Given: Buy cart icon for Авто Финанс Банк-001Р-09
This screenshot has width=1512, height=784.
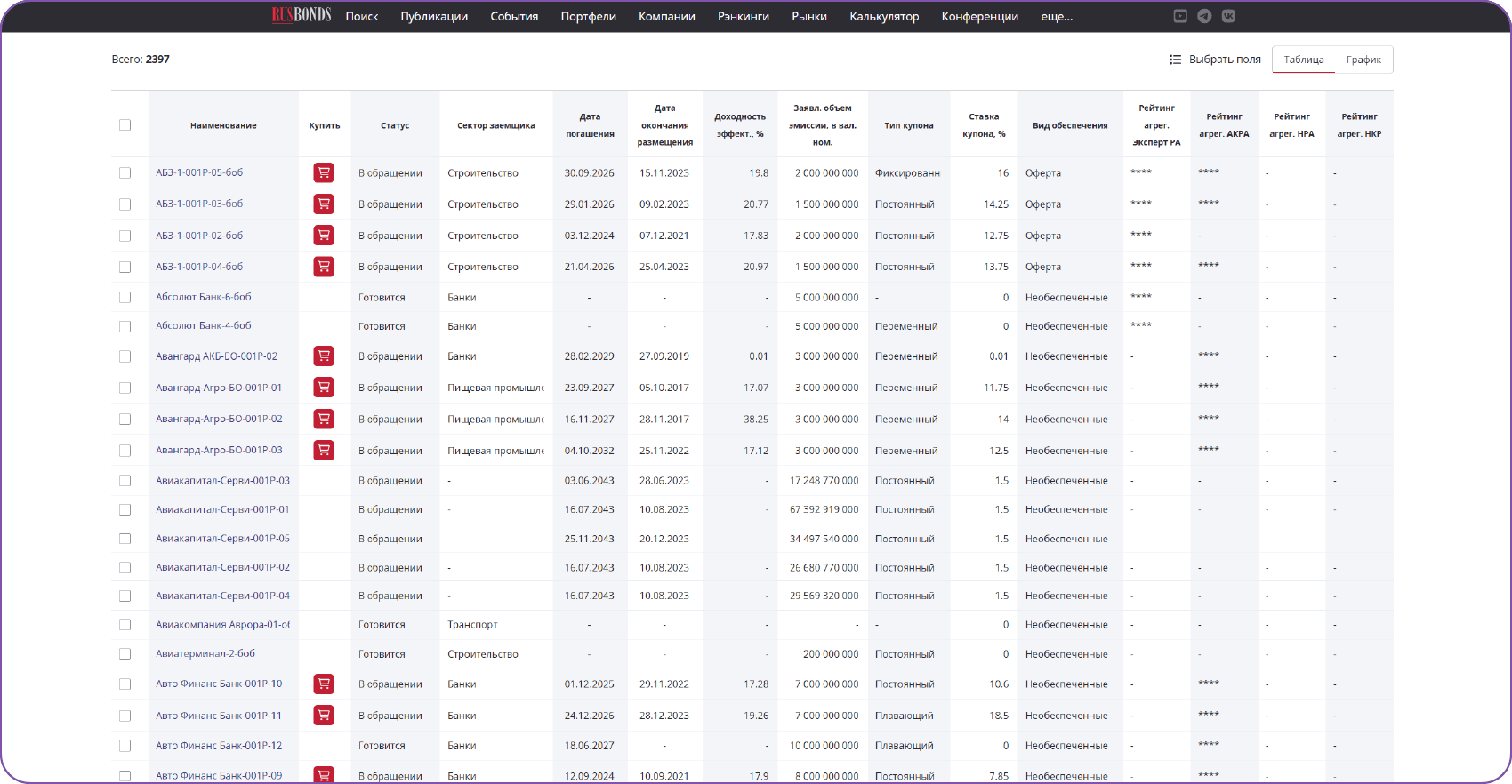Looking at the screenshot, I should (x=324, y=775).
